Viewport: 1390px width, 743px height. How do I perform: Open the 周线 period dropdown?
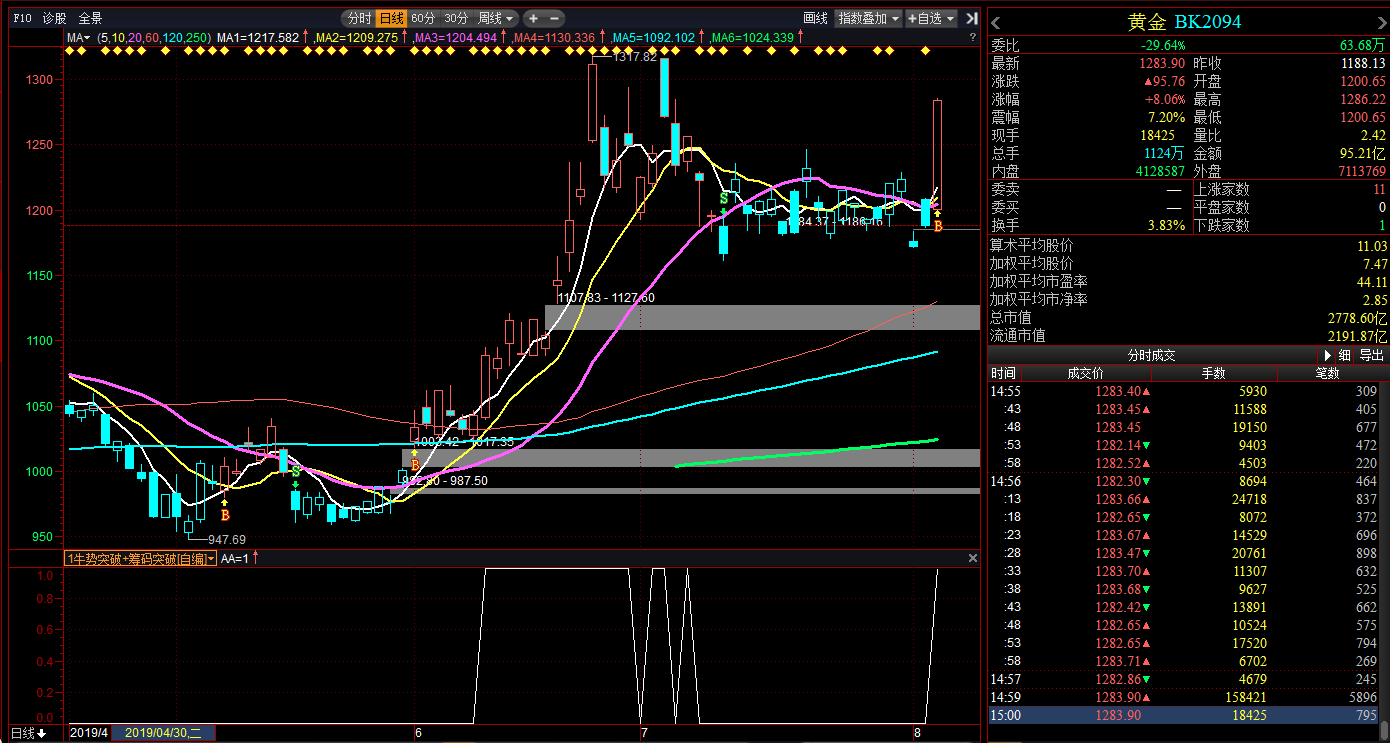coord(495,18)
